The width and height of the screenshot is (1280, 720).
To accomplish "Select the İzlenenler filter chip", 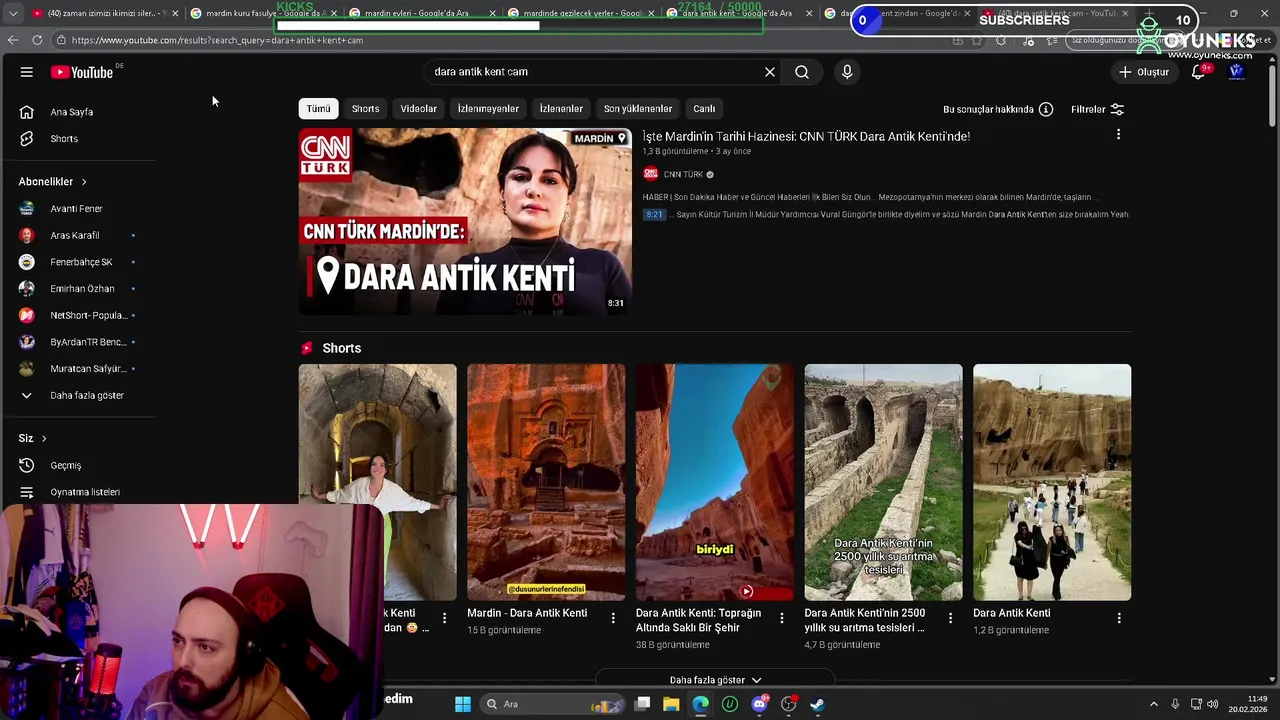I will pyautogui.click(x=561, y=109).
